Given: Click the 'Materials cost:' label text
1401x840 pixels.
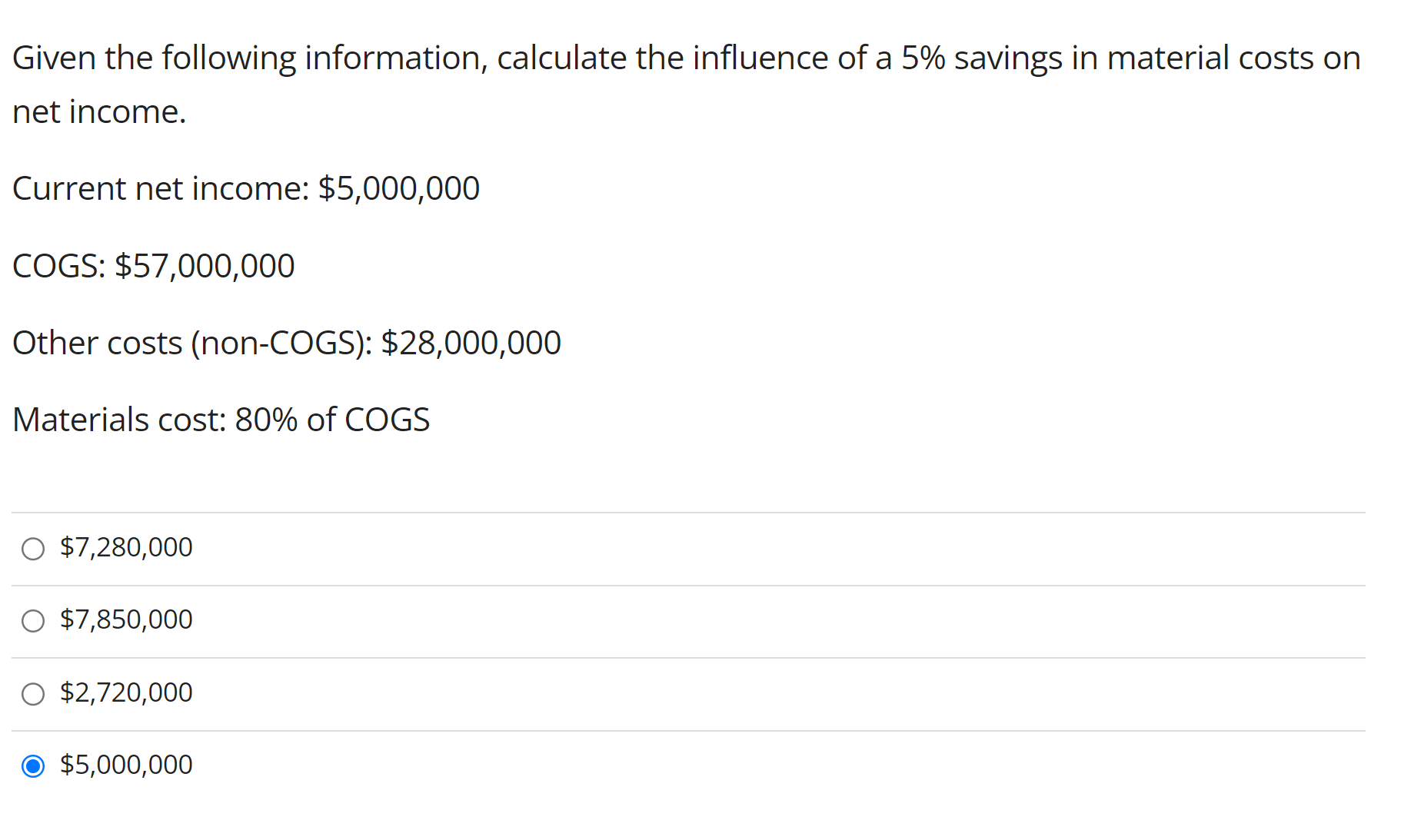Looking at the screenshot, I should 119,420.
